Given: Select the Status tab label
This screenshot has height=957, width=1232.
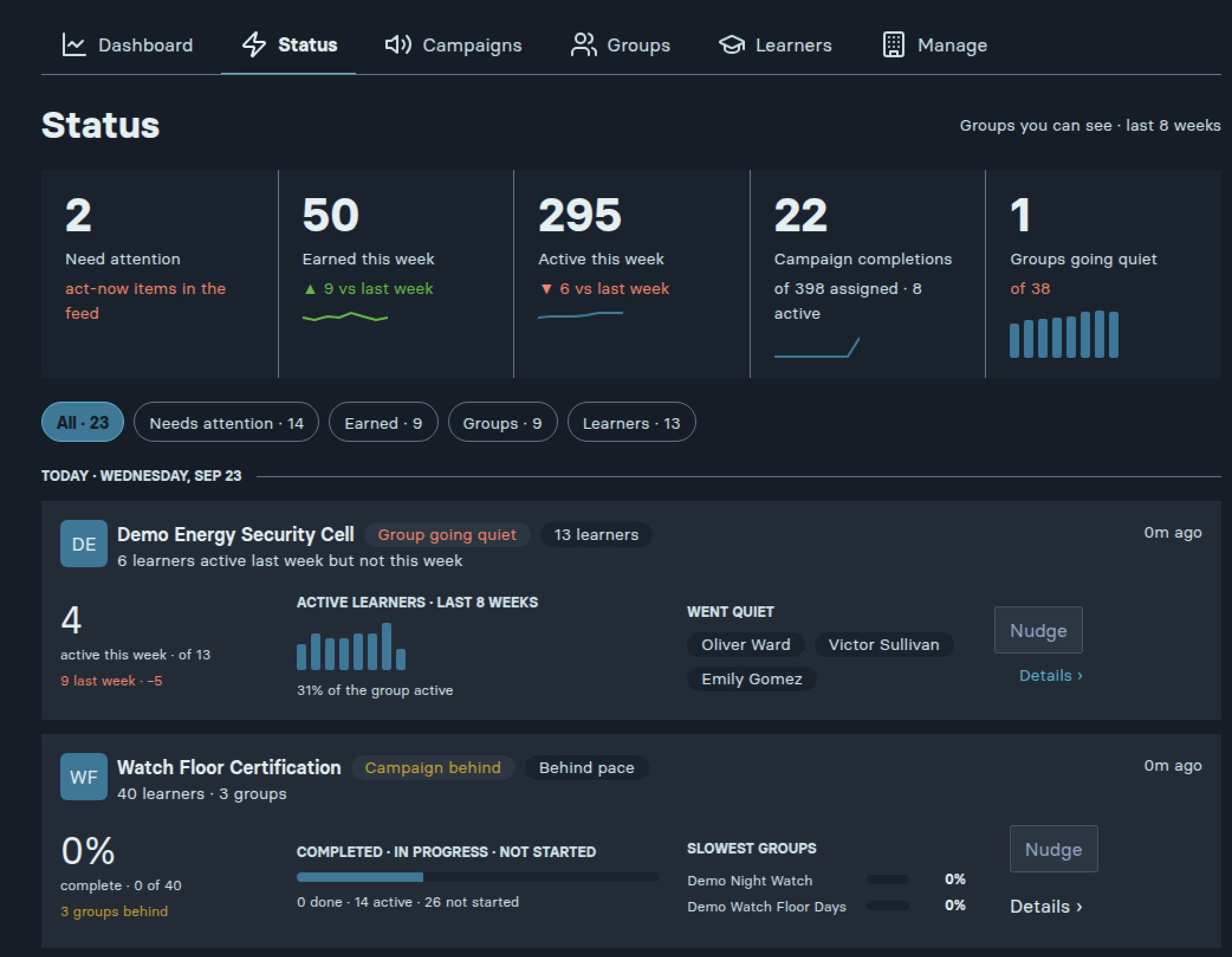Looking at the screenshot, I should (x=307, y=45).
